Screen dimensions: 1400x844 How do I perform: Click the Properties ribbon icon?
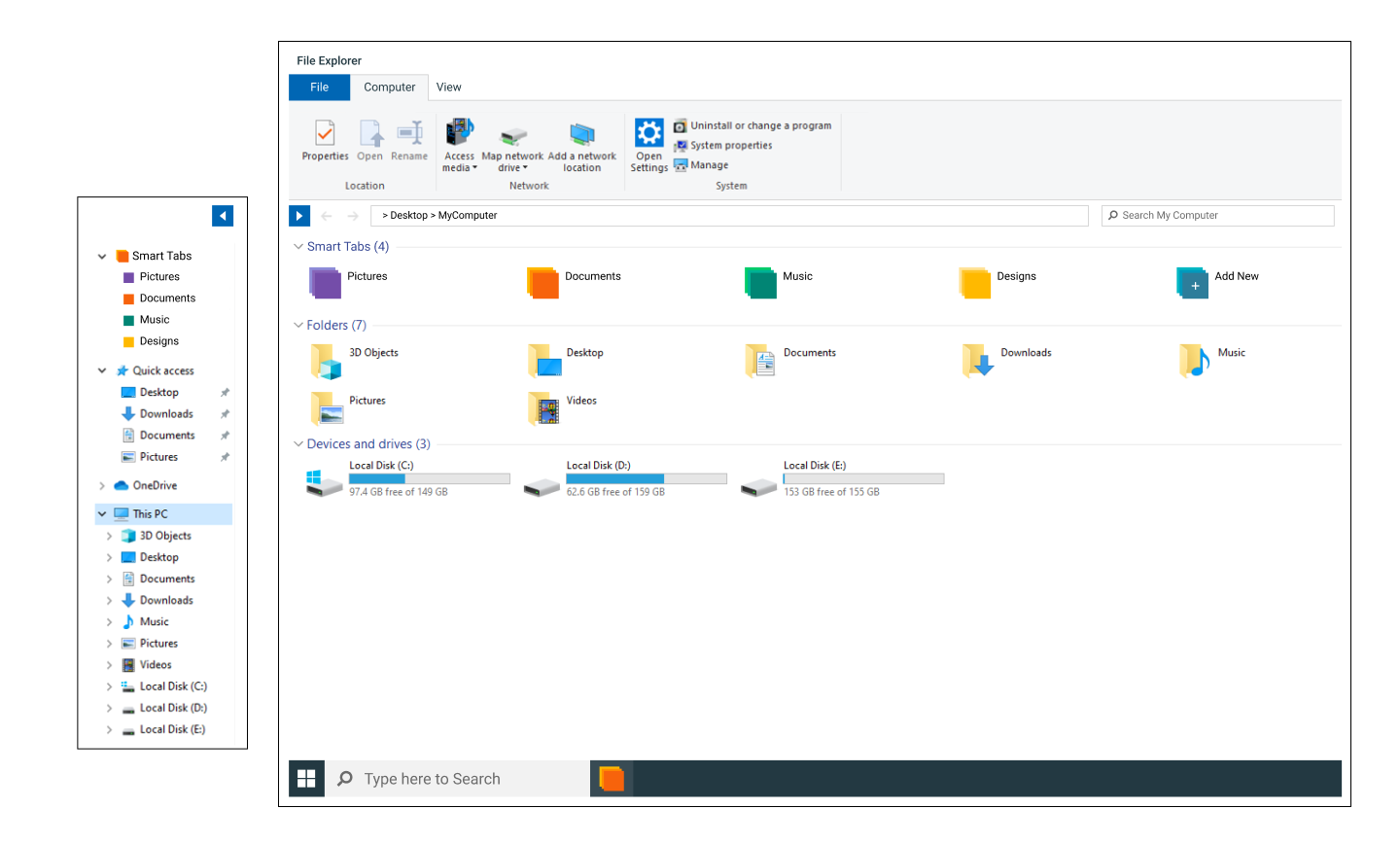coord(325,132)
